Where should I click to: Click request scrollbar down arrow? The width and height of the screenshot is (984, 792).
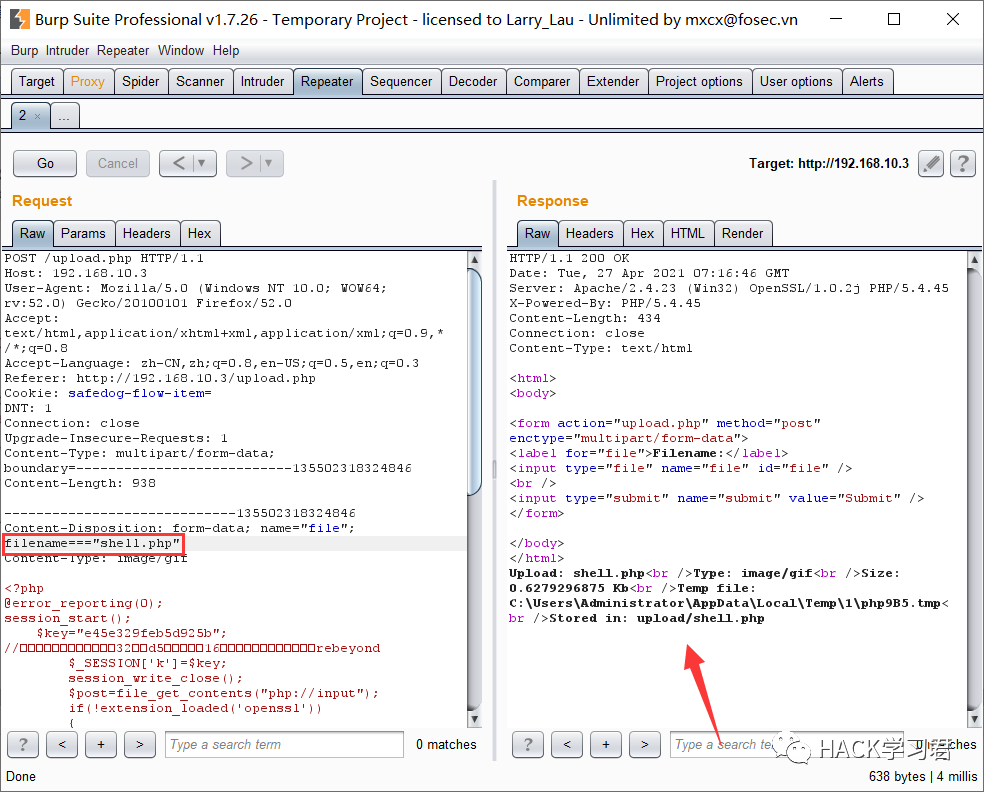click(474, 719)
